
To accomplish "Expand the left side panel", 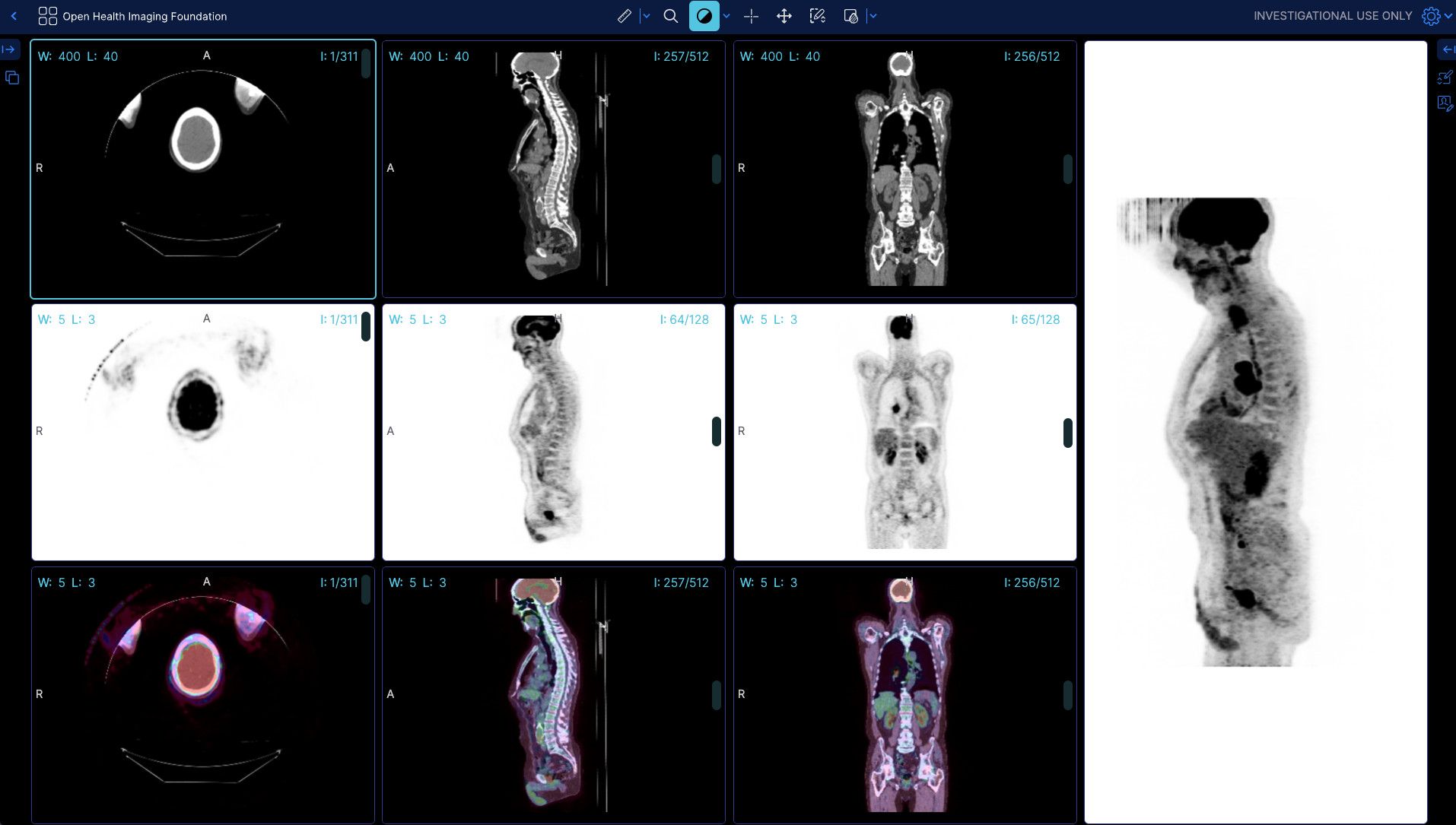I will (x=9, y=49).
